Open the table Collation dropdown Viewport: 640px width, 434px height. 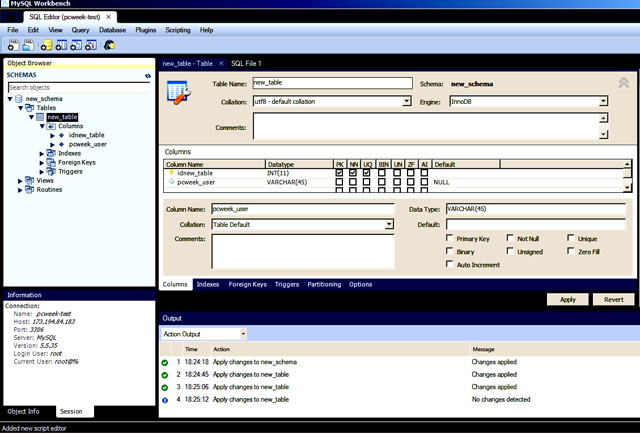[x=407, y=101]
